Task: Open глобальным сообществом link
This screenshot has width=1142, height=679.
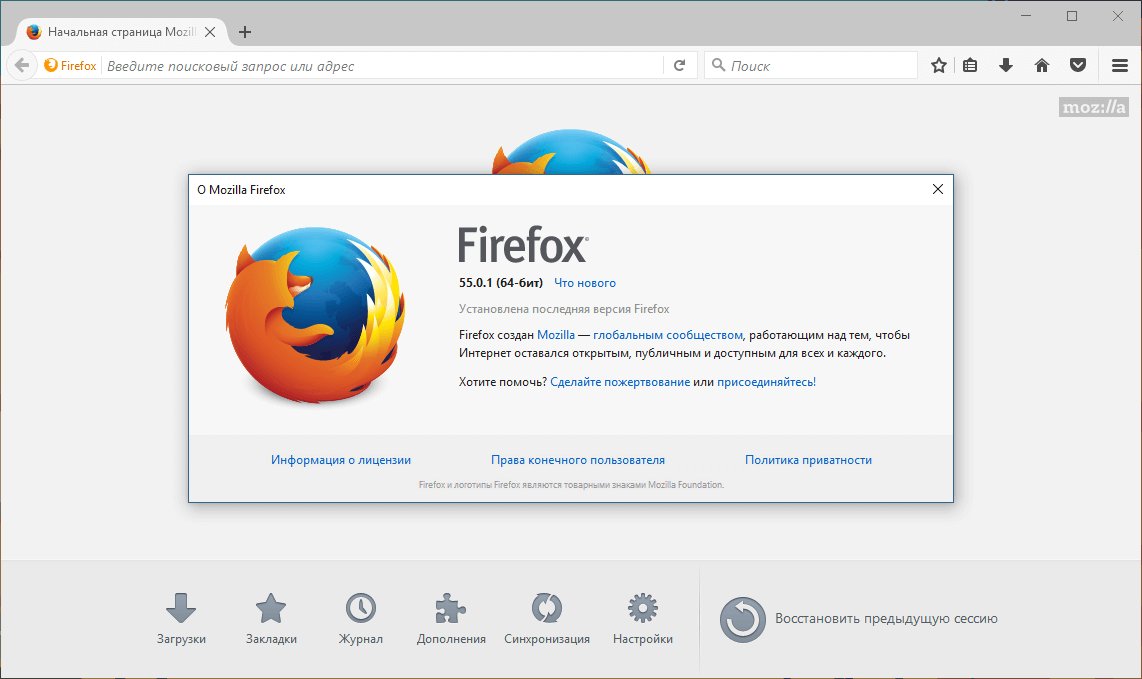Action: tap(668, 335)
